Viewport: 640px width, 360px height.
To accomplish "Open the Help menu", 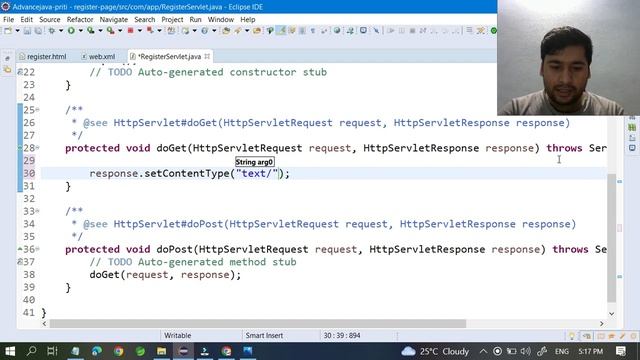I will [247, 20].
